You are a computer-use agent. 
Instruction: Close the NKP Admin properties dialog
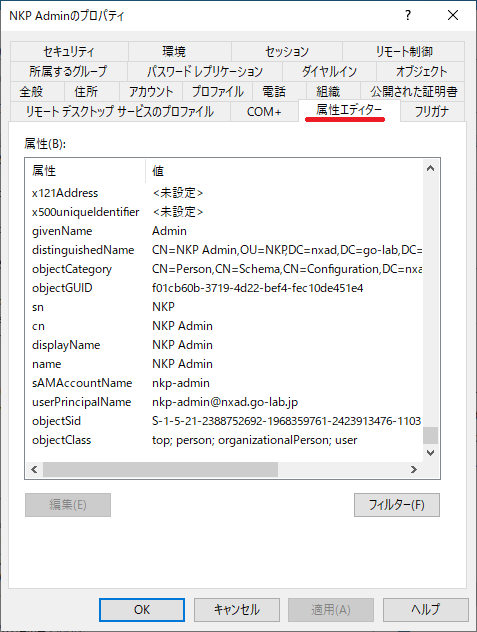pyautogui.click(x=453, y=15)
